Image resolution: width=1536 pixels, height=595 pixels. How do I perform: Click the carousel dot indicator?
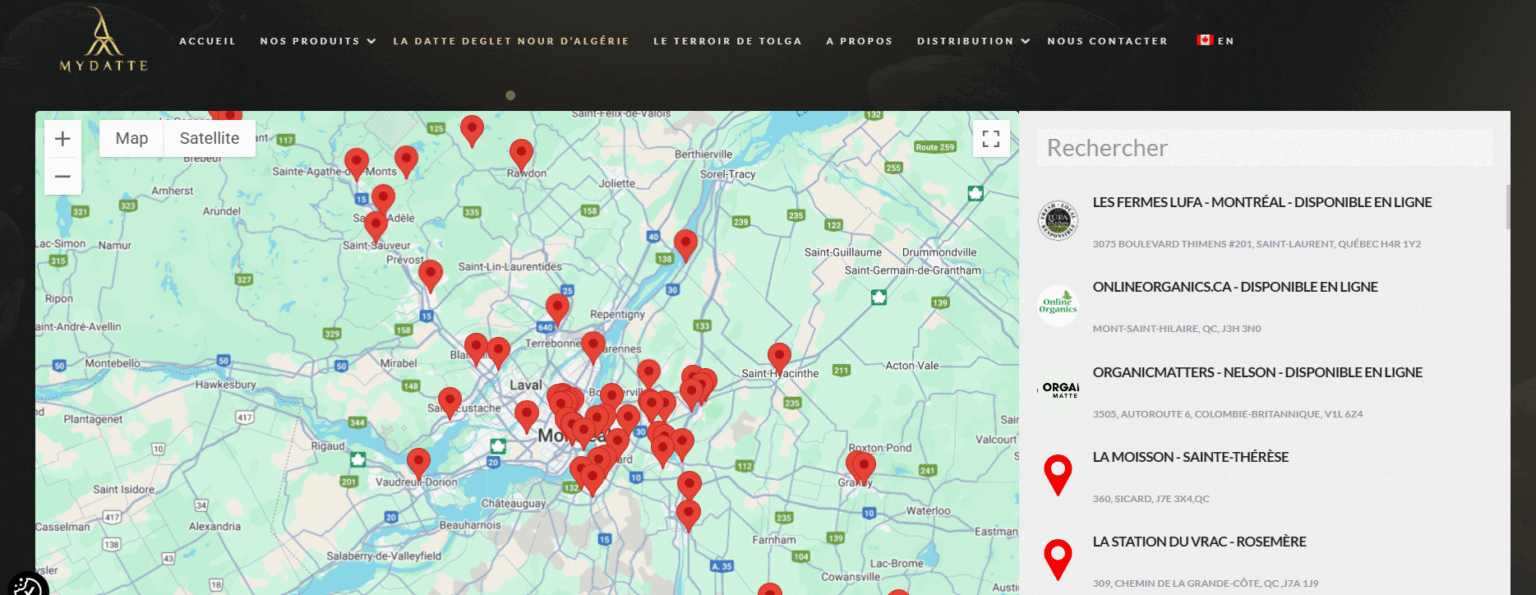pos(510,95)
